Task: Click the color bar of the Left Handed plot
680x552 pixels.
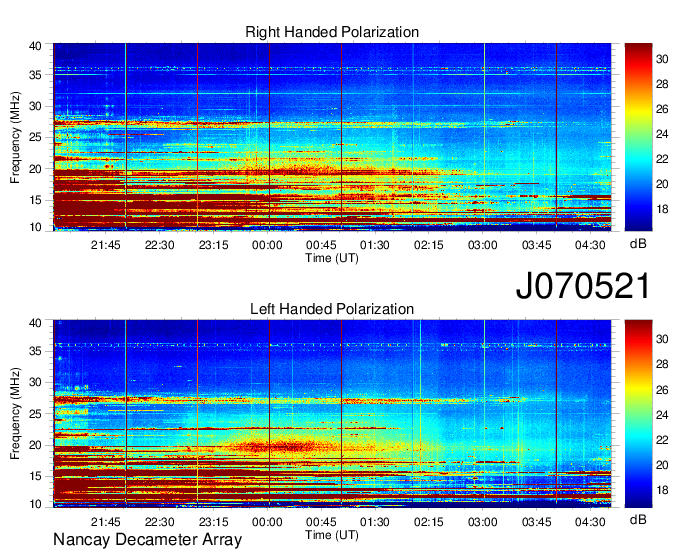Action: tap(638, 414)
